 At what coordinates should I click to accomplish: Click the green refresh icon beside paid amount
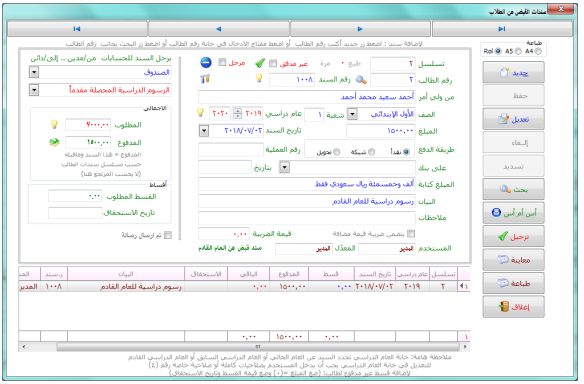54,142
